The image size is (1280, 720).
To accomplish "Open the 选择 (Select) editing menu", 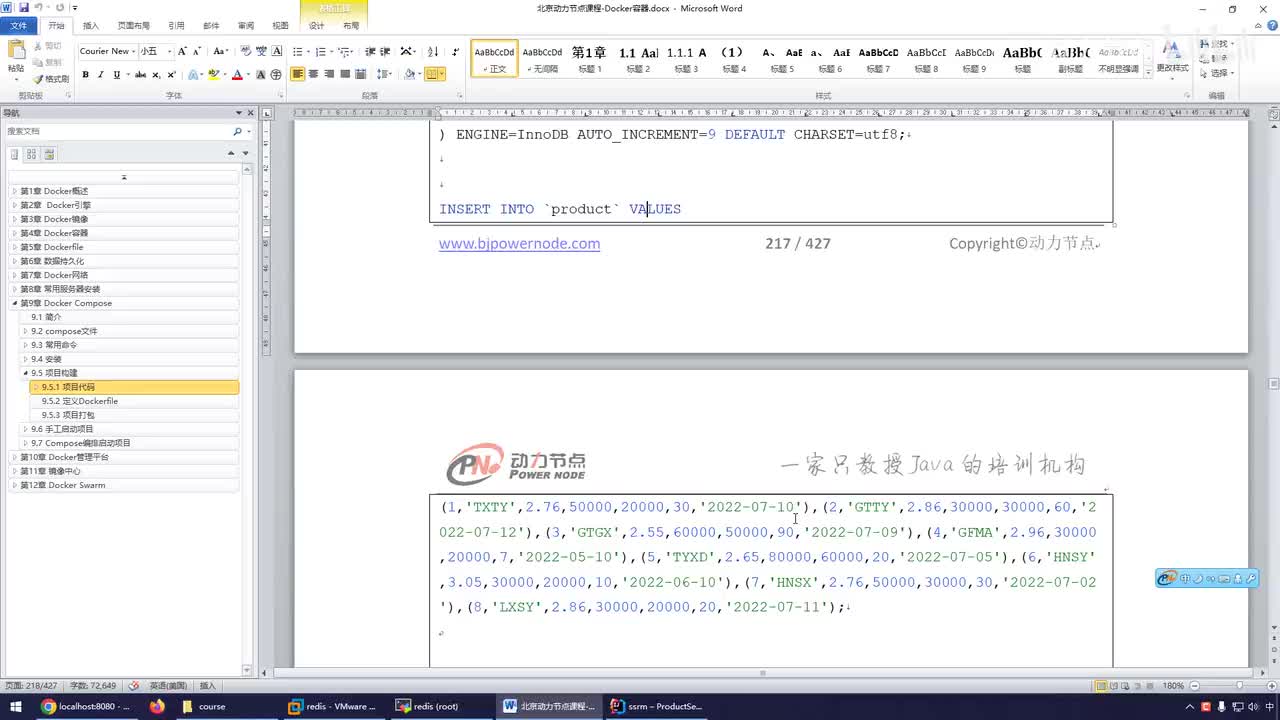I will pos(1217,73).
